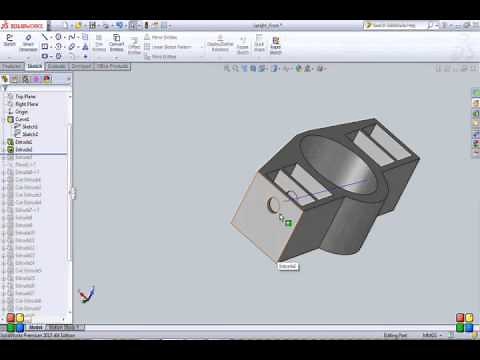Screen dimensions: 480x360
Task: Click Display/Delete Relations tool
Action: [x=220, y=43]
